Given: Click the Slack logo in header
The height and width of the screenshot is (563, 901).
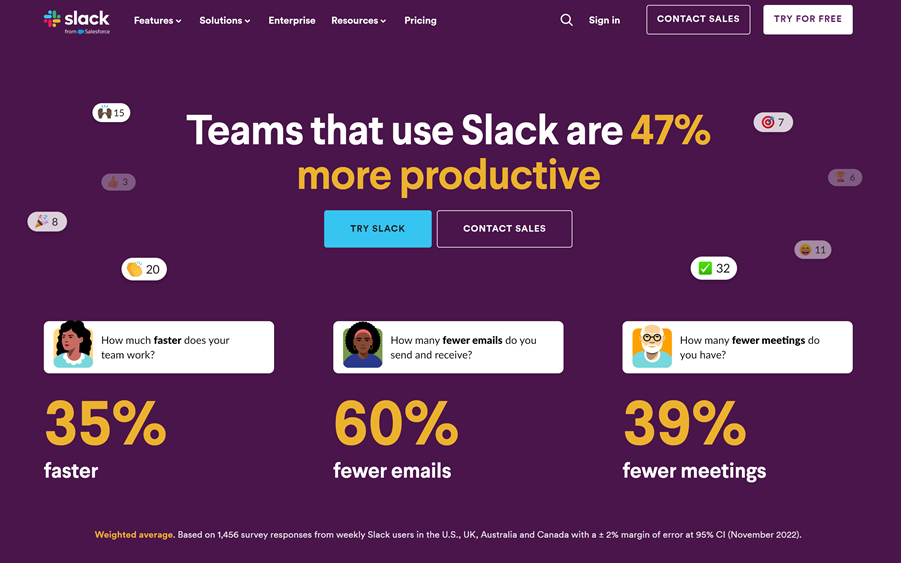Looking at the screenshot, I should pyautogui.click(x=77, y=22).
